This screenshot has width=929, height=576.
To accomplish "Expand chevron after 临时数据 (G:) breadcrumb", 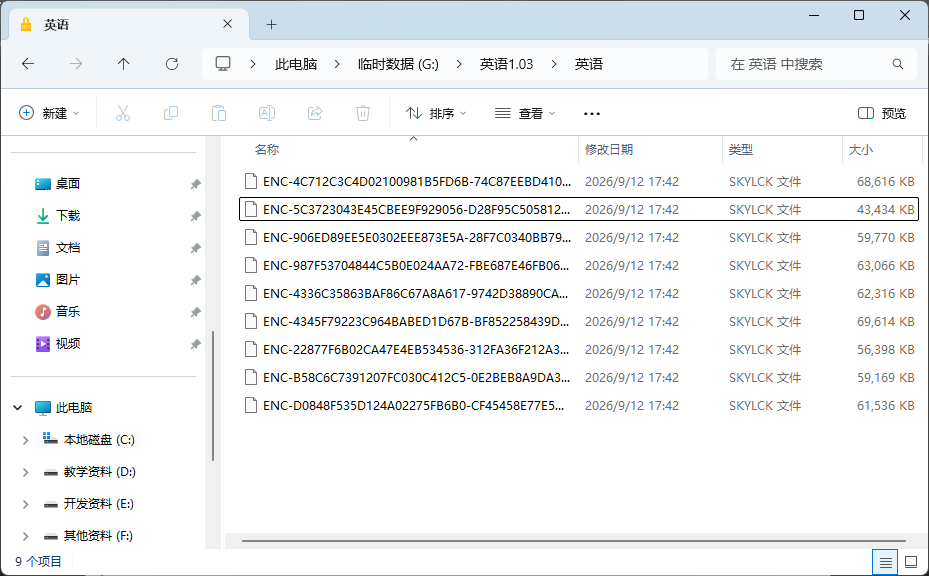I will (459, 64).
